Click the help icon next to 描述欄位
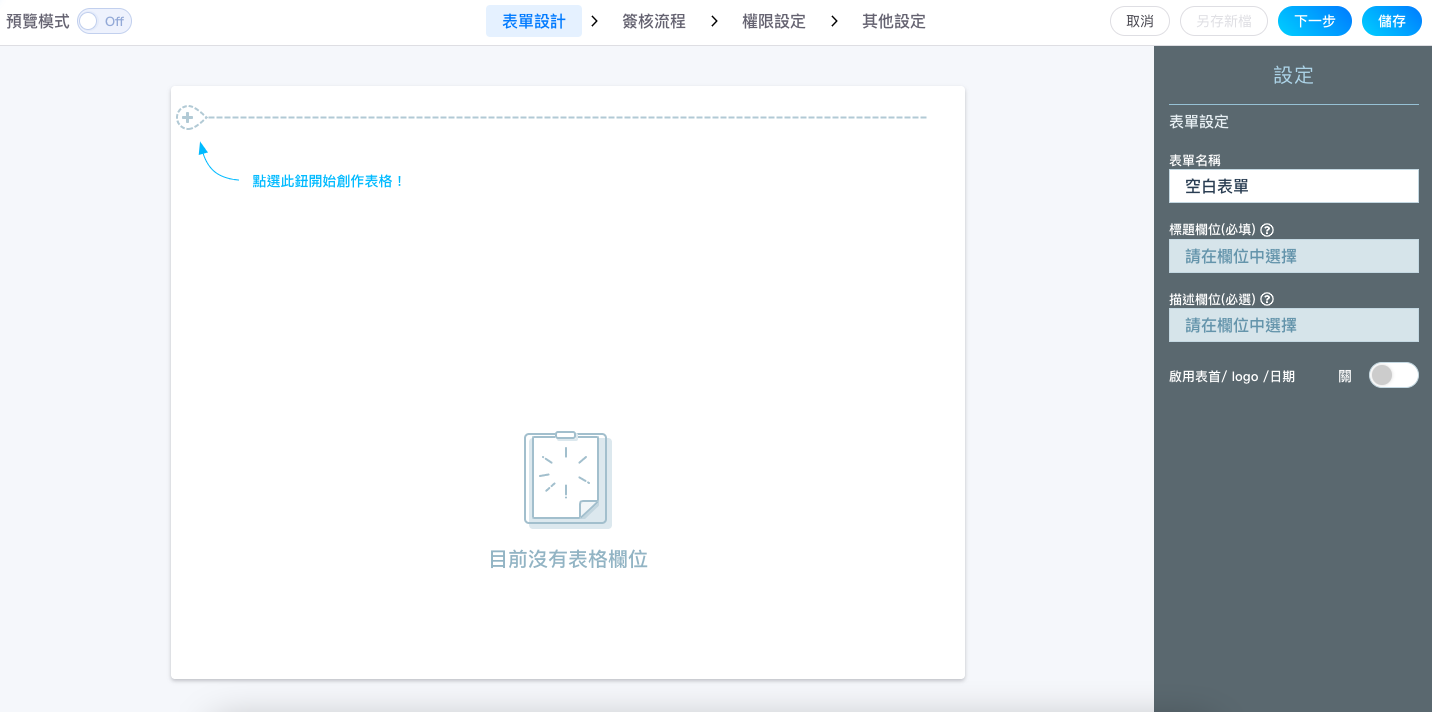Image resolution: width=1432 pixels, height=712 pixels. (1267, 299)
